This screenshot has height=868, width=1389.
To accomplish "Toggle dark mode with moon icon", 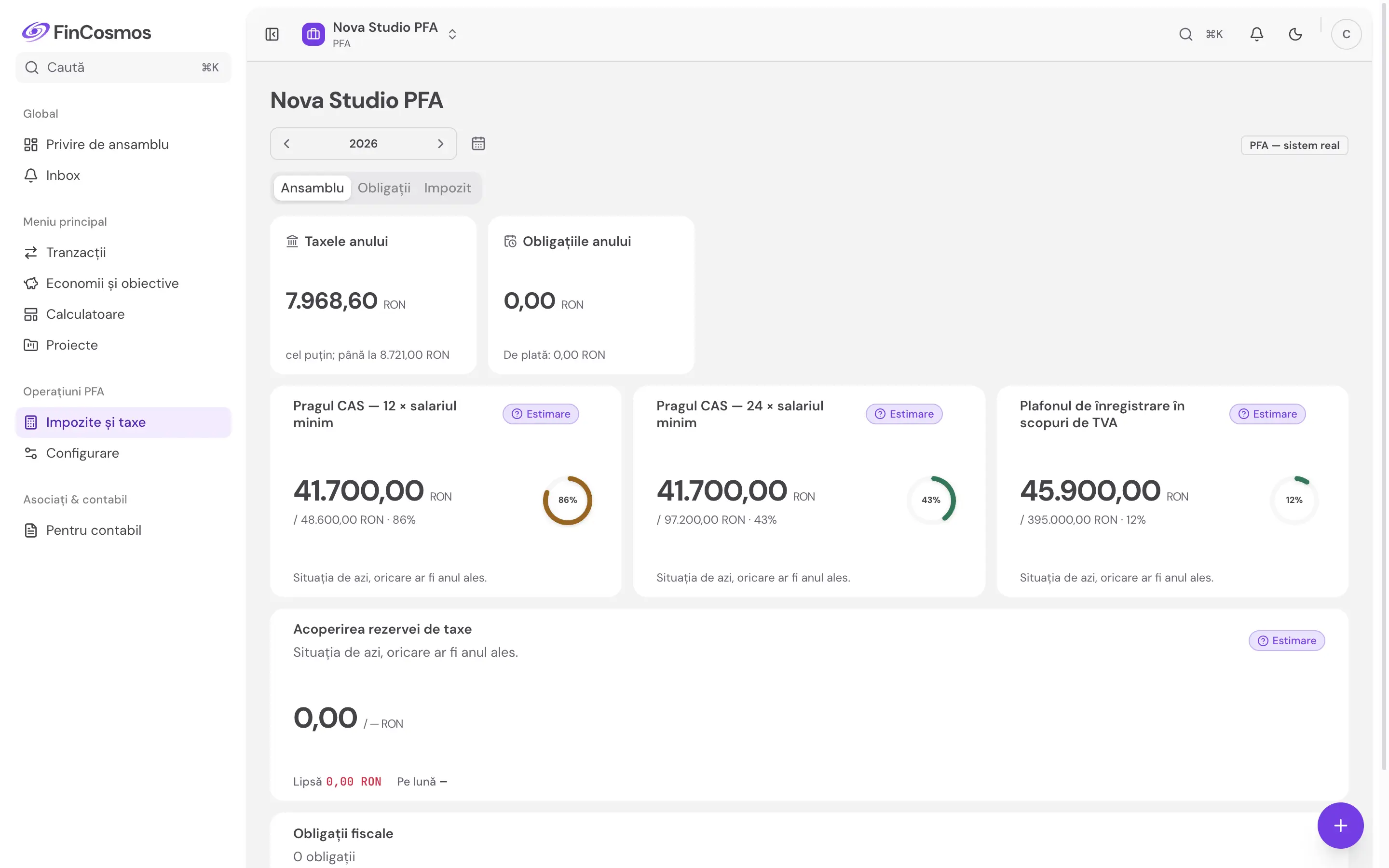I will [1295, 34].
